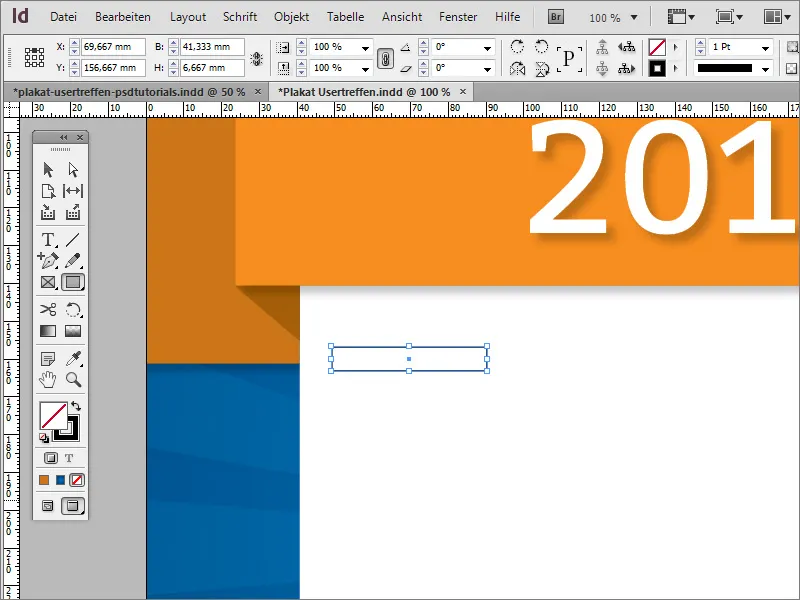Select the Type tool
This screenshot has width=800, height=600.
[x=47, y=240]
